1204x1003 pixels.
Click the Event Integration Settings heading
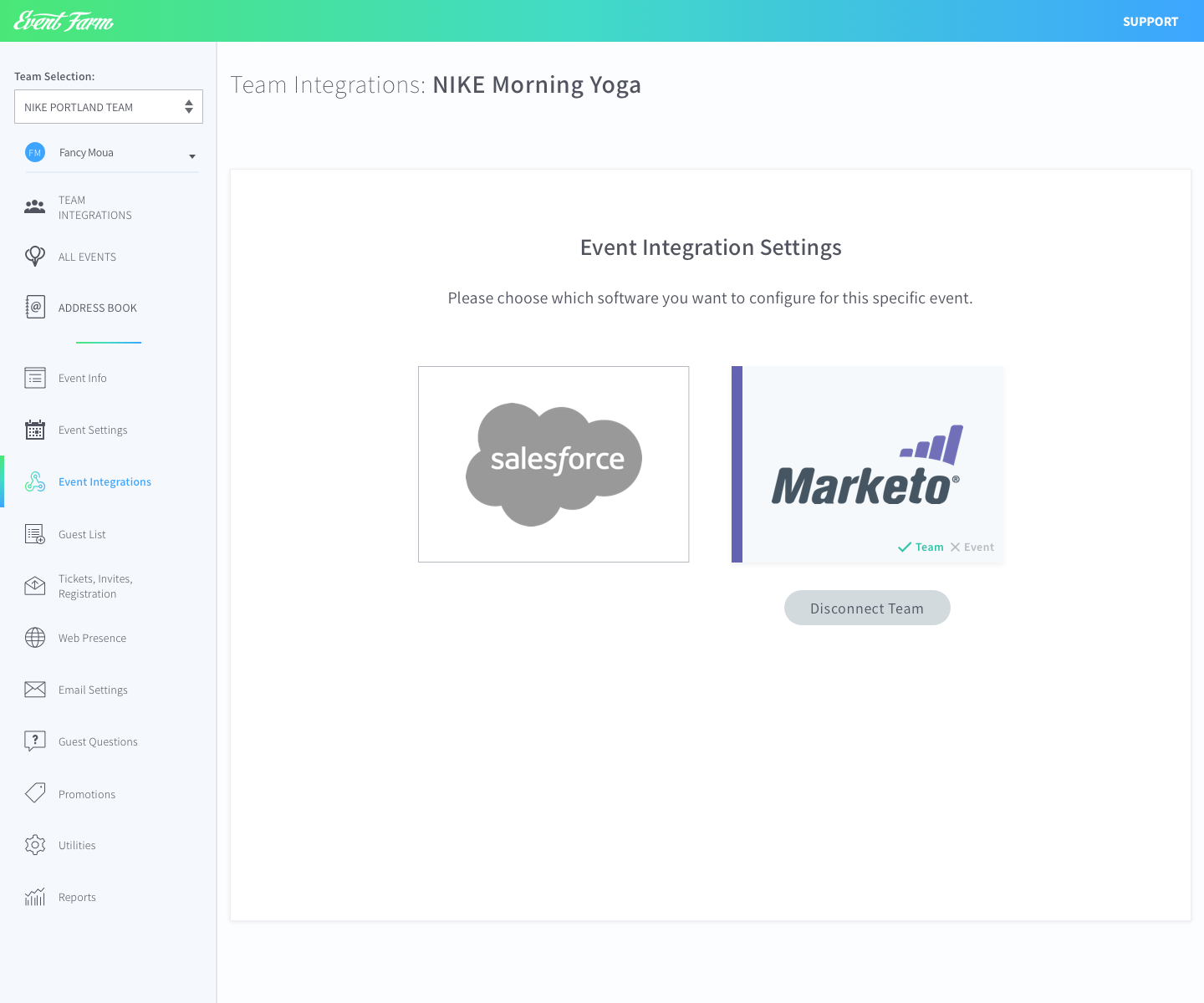[x=711, y=247]
